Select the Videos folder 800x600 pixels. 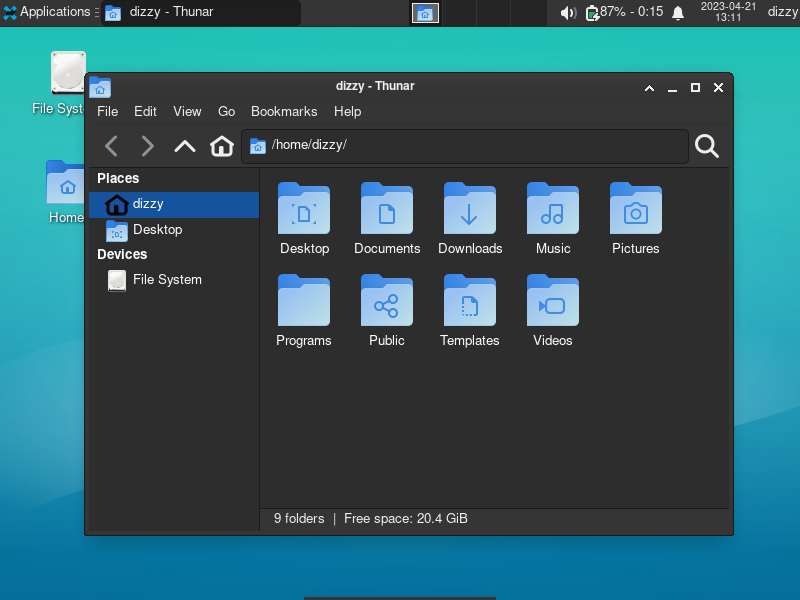pos(553,300)
